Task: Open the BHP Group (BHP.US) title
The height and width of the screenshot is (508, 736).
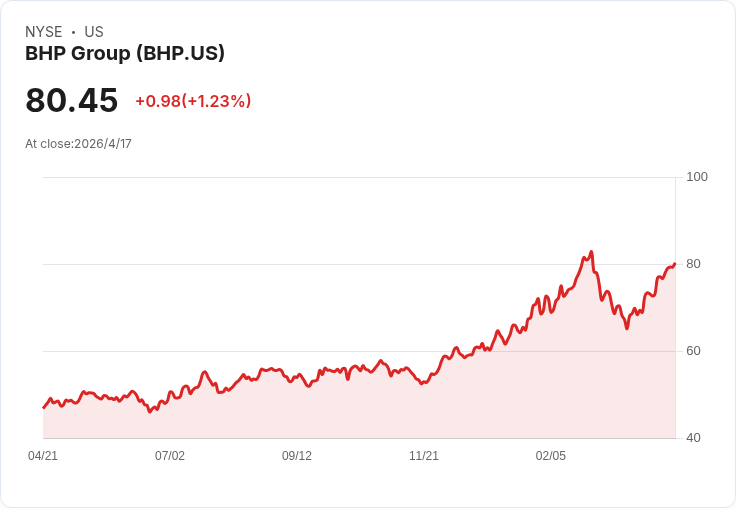Action: [125, 54]
